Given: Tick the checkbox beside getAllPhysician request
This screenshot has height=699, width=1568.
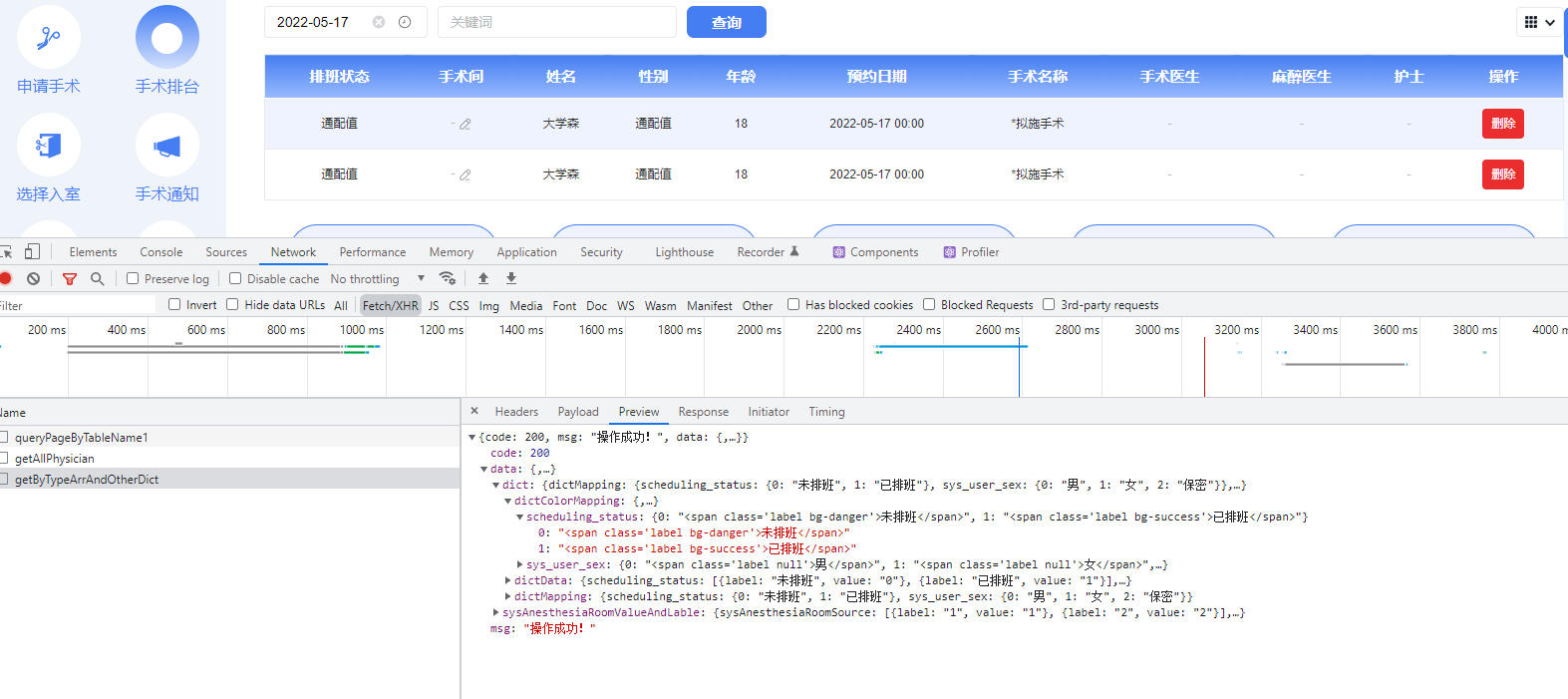Looking at the screenshot, I should click(4, 458).
